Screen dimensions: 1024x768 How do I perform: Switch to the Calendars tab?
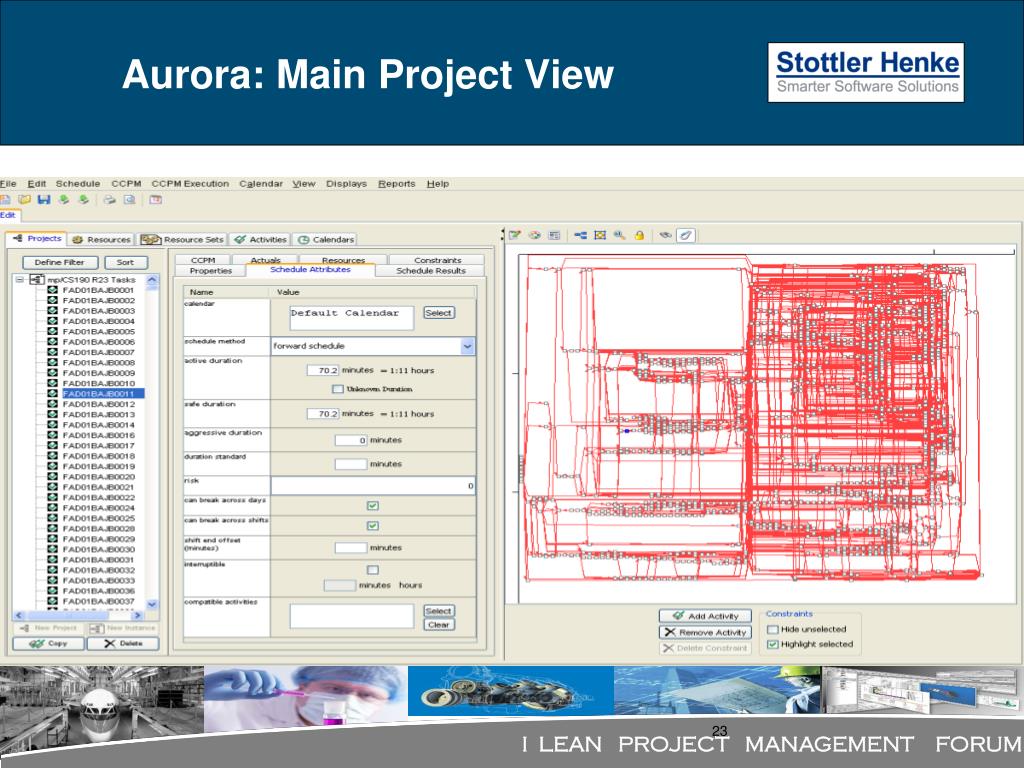[325, 240]
